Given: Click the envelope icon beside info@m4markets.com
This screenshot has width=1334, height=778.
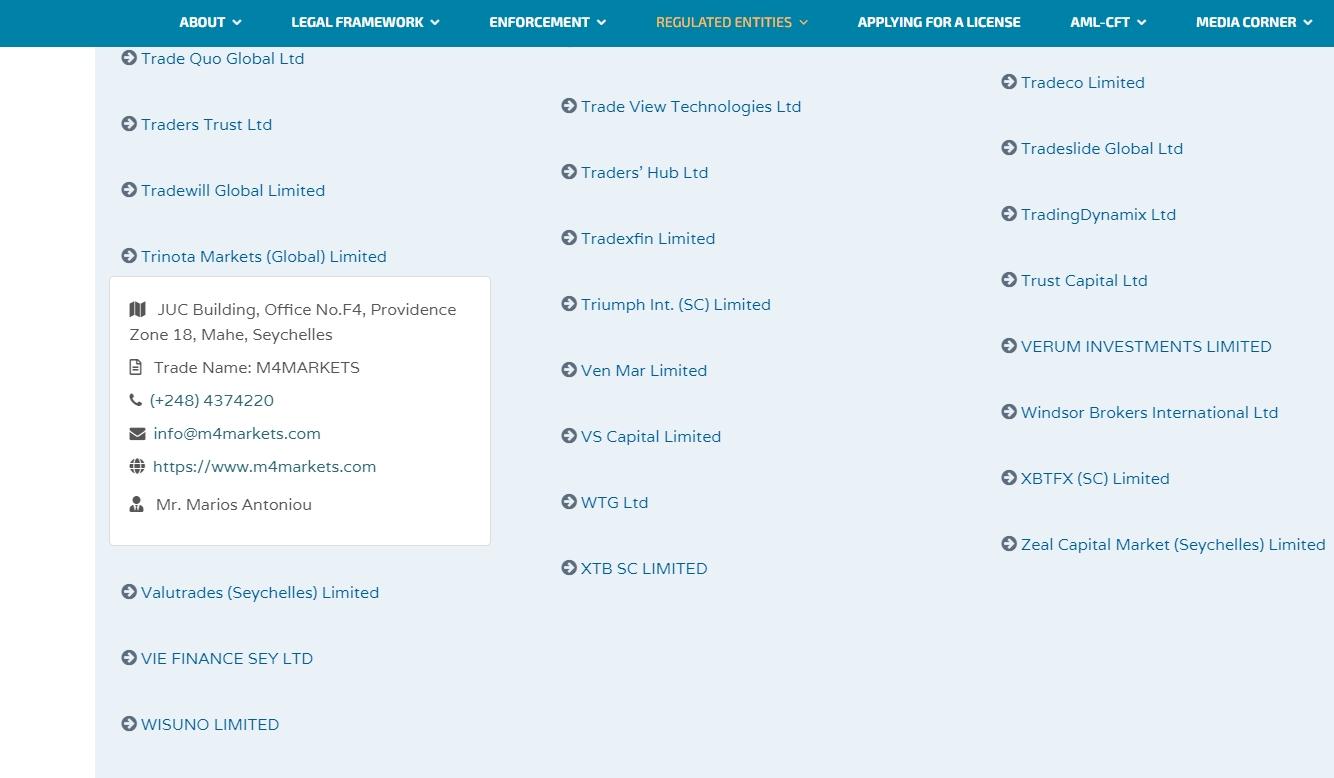Looking at the screenshot, I should (x=137, y=433).
